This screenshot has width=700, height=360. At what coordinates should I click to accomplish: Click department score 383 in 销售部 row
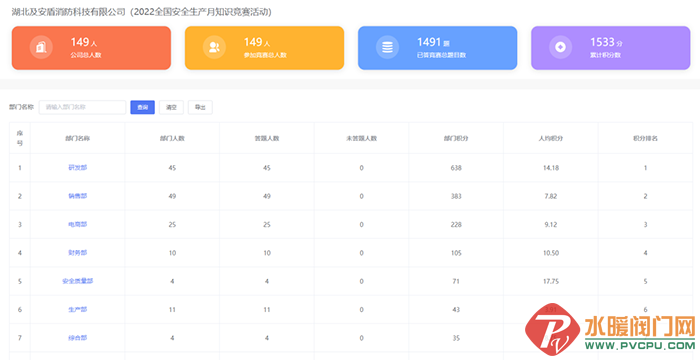[x=456, y=196]
